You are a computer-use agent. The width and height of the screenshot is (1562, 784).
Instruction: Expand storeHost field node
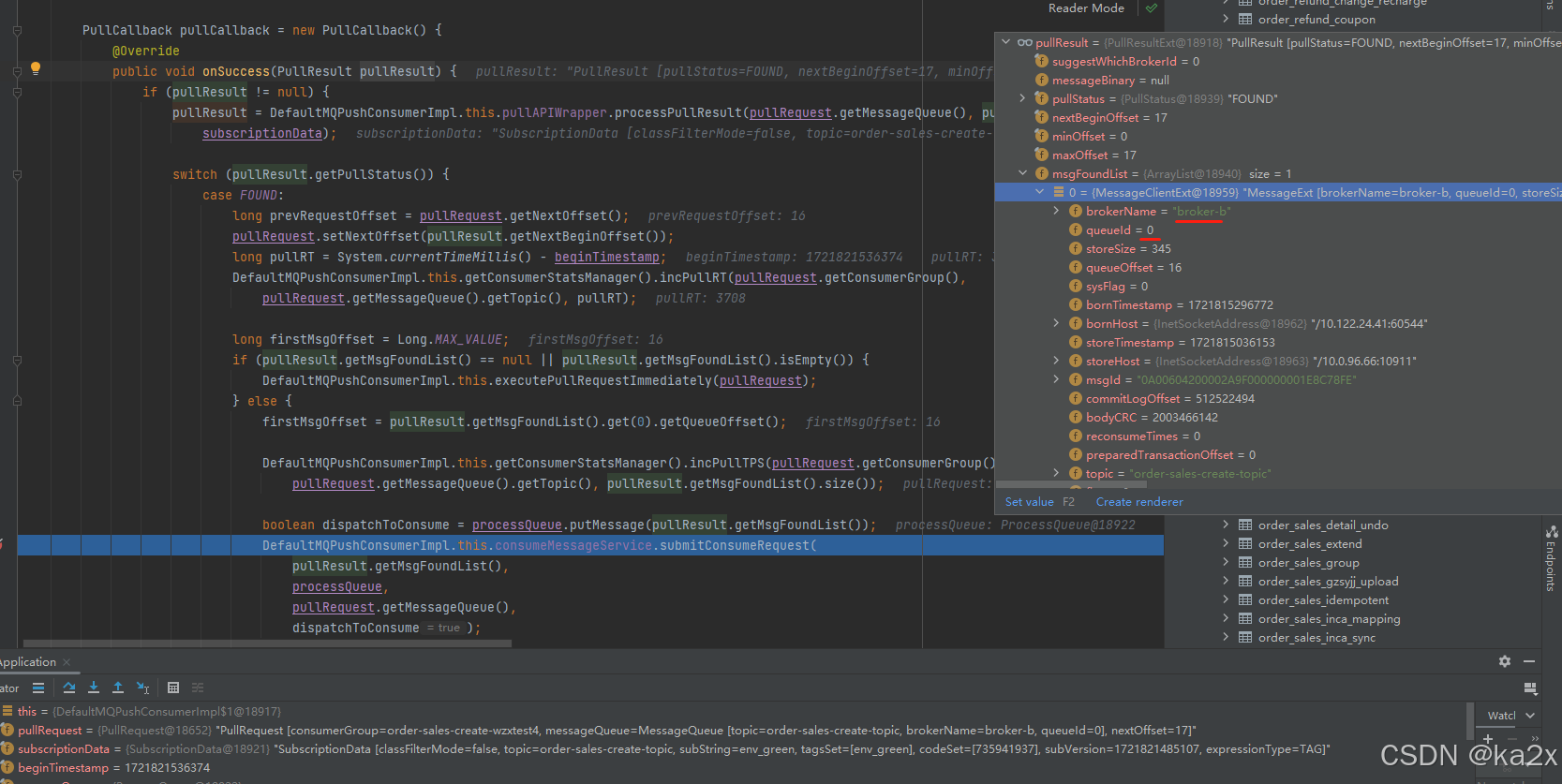pyautogui.click(x=1057, y=361)
